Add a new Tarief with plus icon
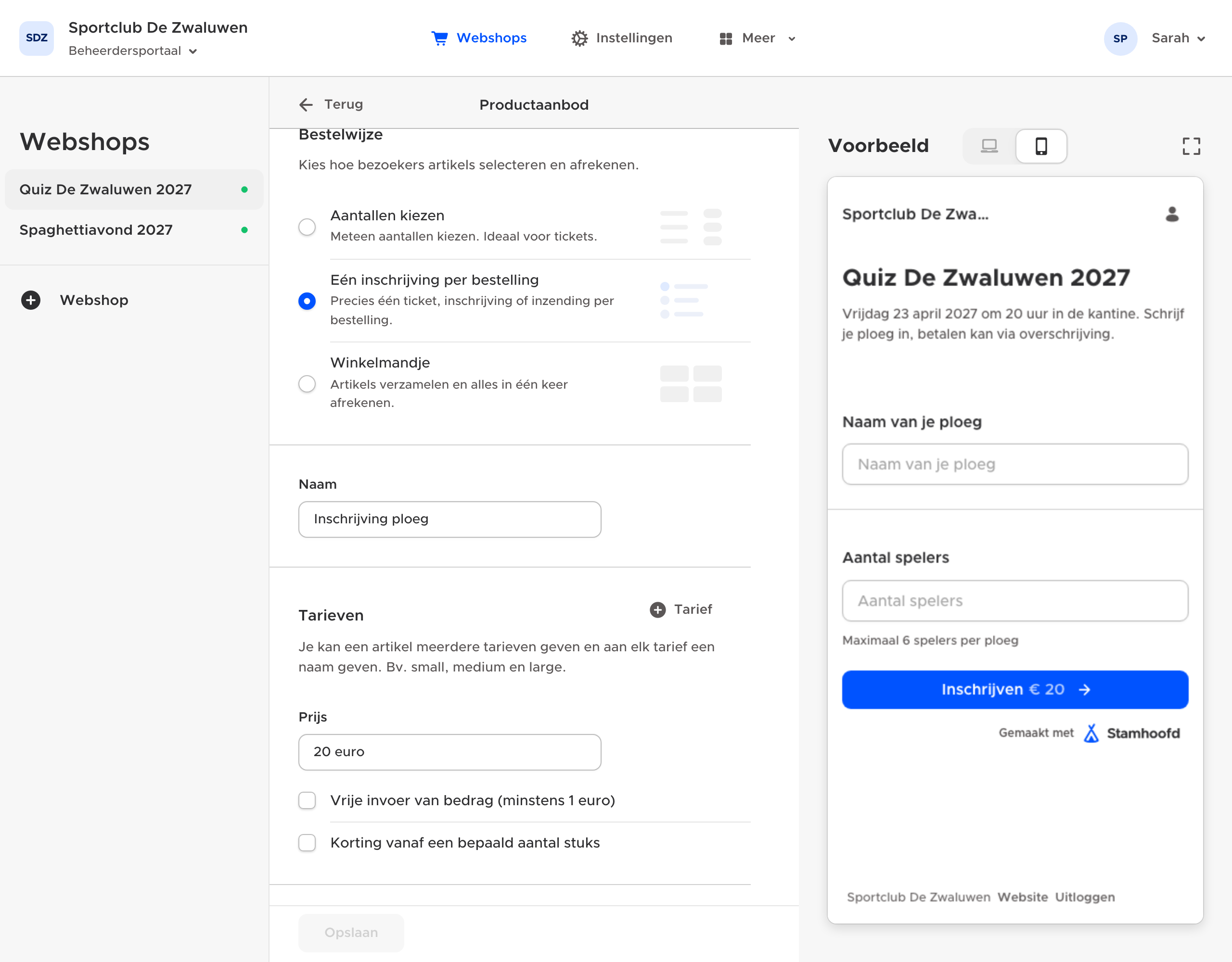The height and width of the screenshot is (962, 1232). (x=657, y=609)
